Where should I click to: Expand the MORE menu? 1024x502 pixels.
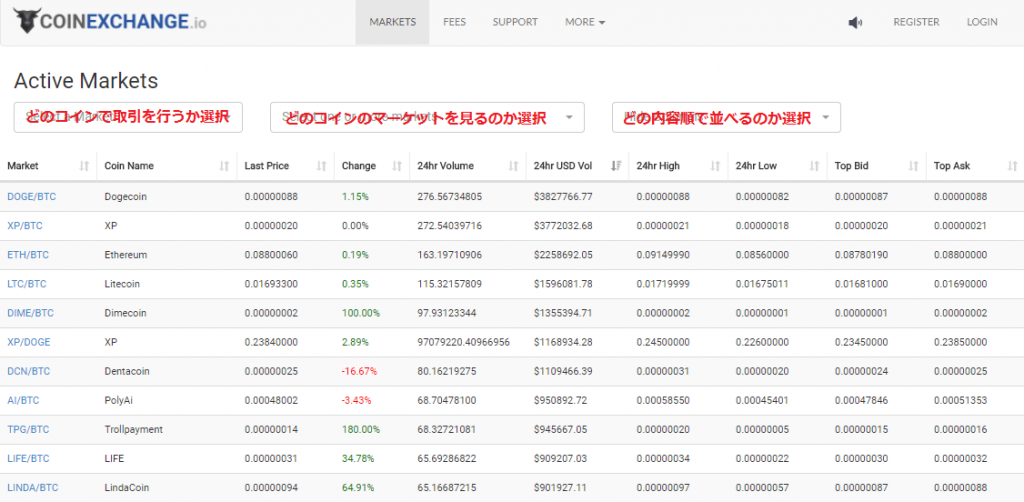point(585,22)
